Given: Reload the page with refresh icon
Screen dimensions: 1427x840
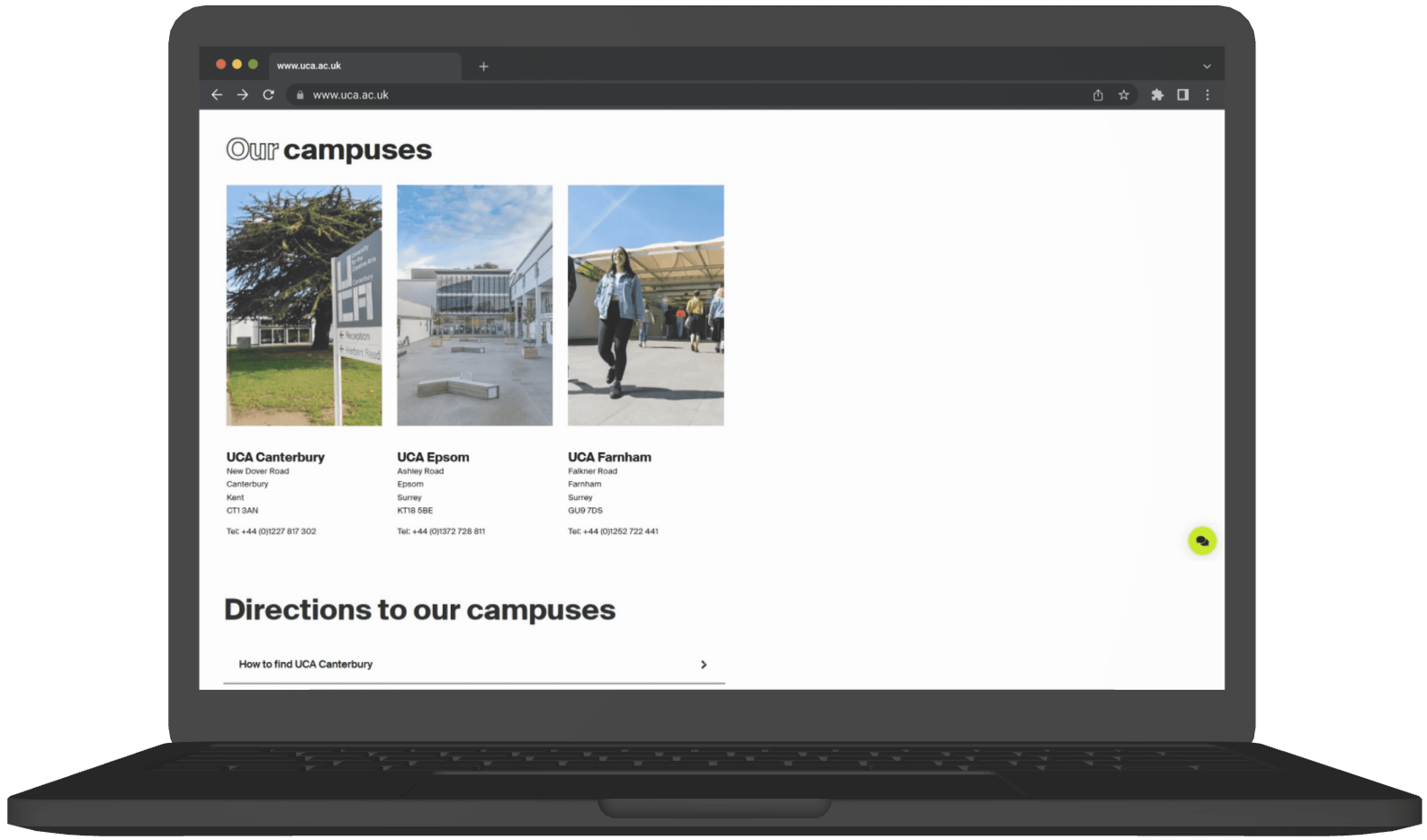Looking at the screenshot, I should pos(269,95).
